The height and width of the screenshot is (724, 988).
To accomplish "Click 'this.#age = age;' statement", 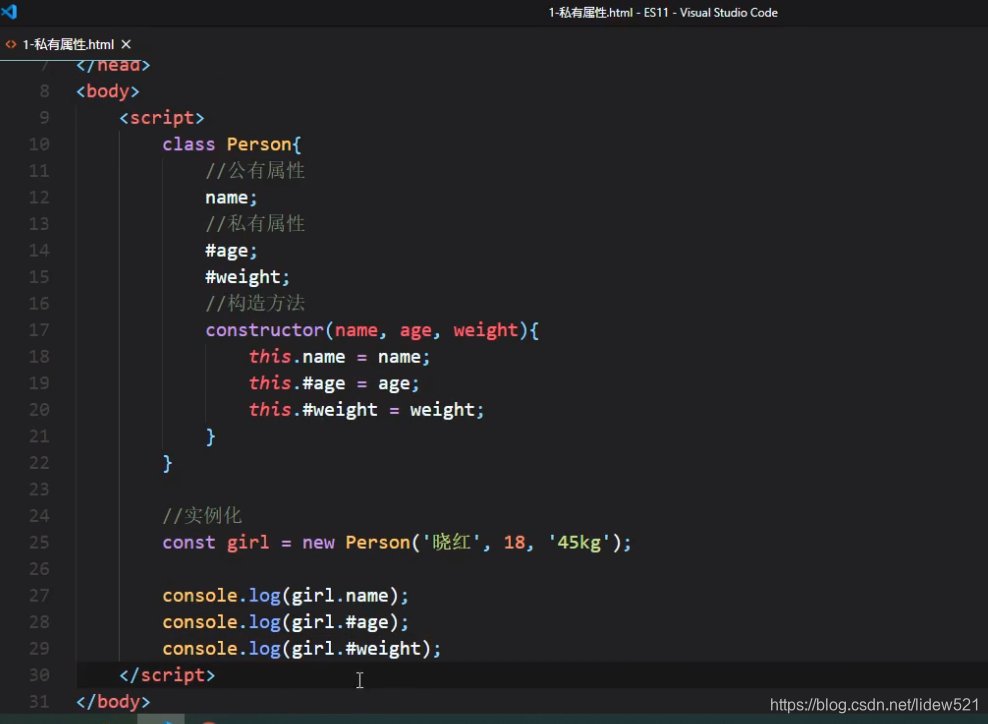I will [x=334, y=383].
